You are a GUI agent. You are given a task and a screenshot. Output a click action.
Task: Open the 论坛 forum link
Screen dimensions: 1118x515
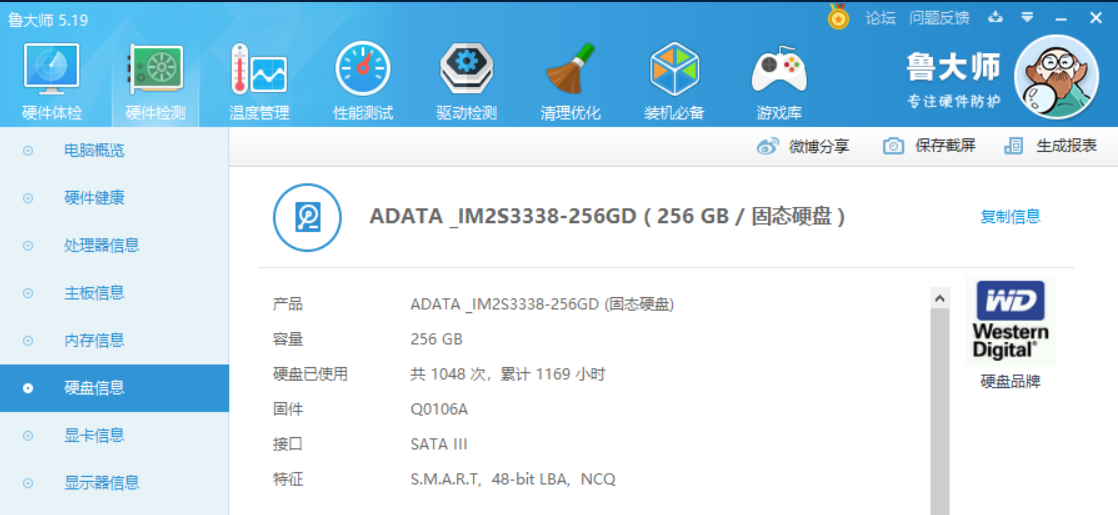pos(881,18)
